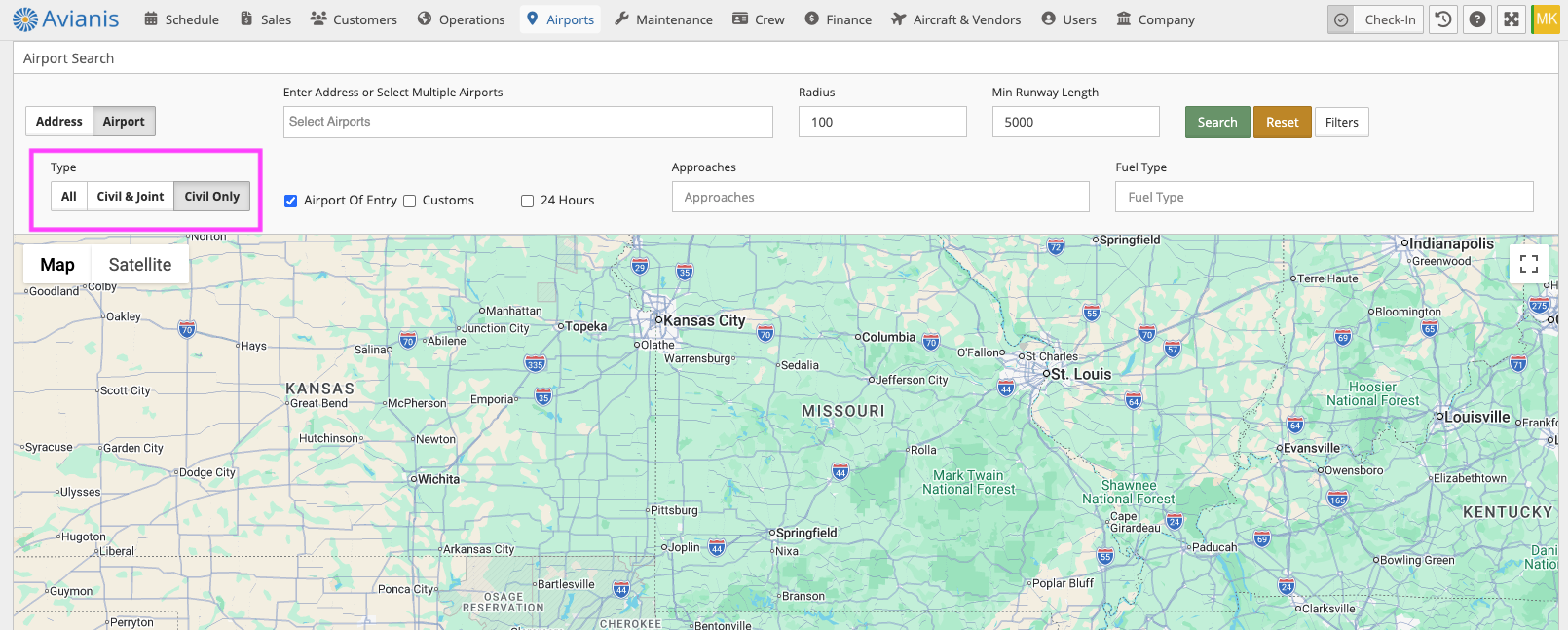Select the Civil & Joint type

point(131,197)
